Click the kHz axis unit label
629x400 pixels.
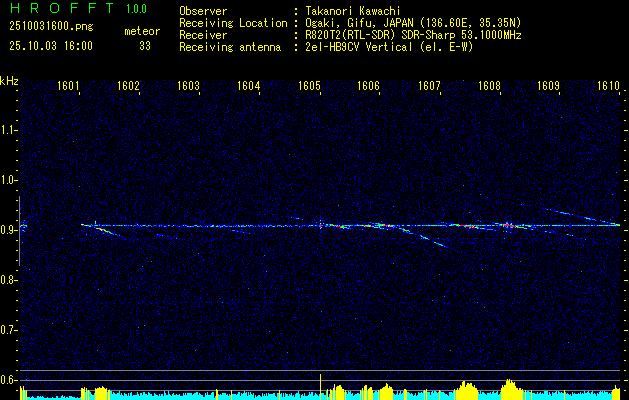(x=10, y=80)
